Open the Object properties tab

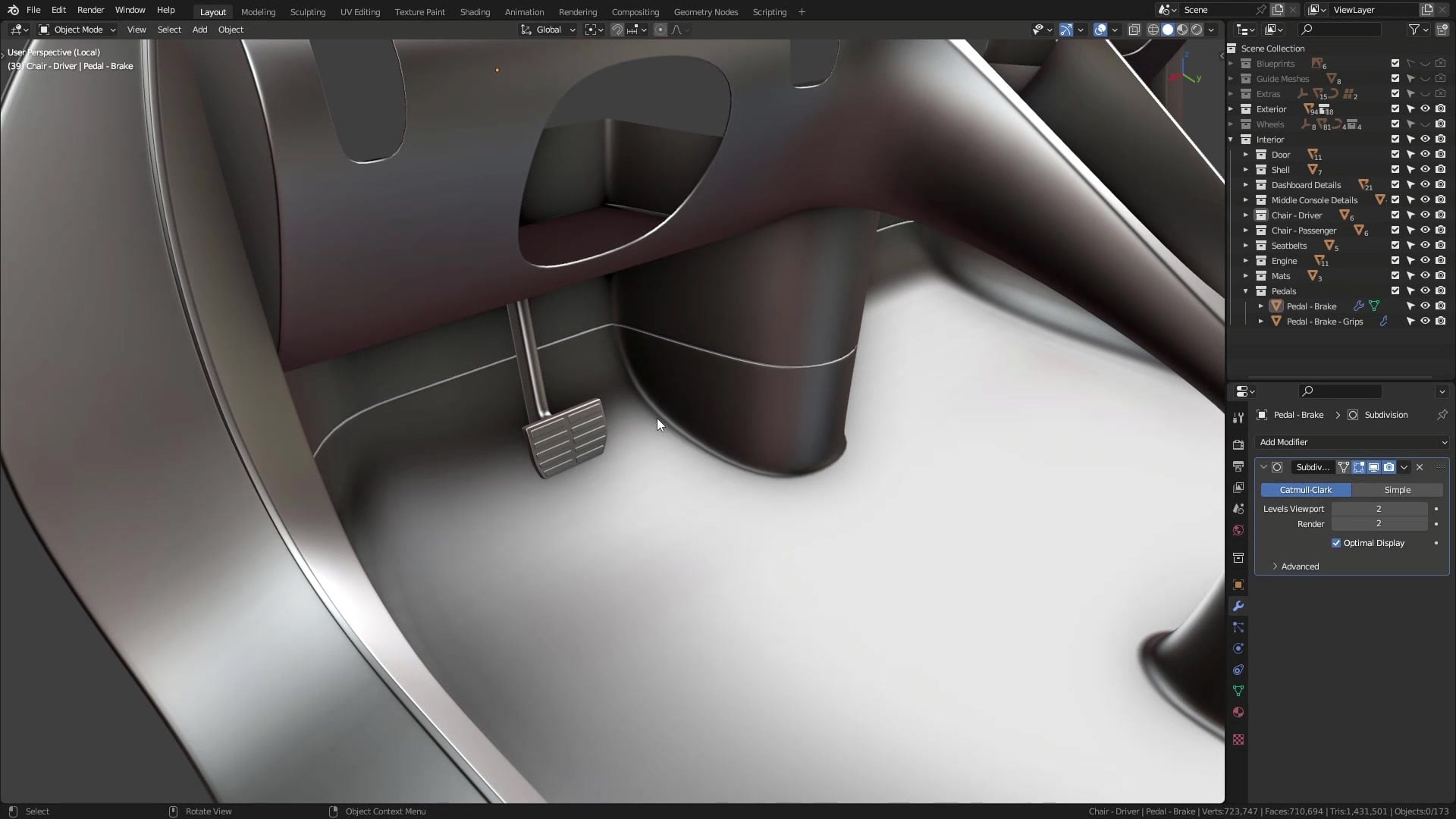tap(1238, 585)
